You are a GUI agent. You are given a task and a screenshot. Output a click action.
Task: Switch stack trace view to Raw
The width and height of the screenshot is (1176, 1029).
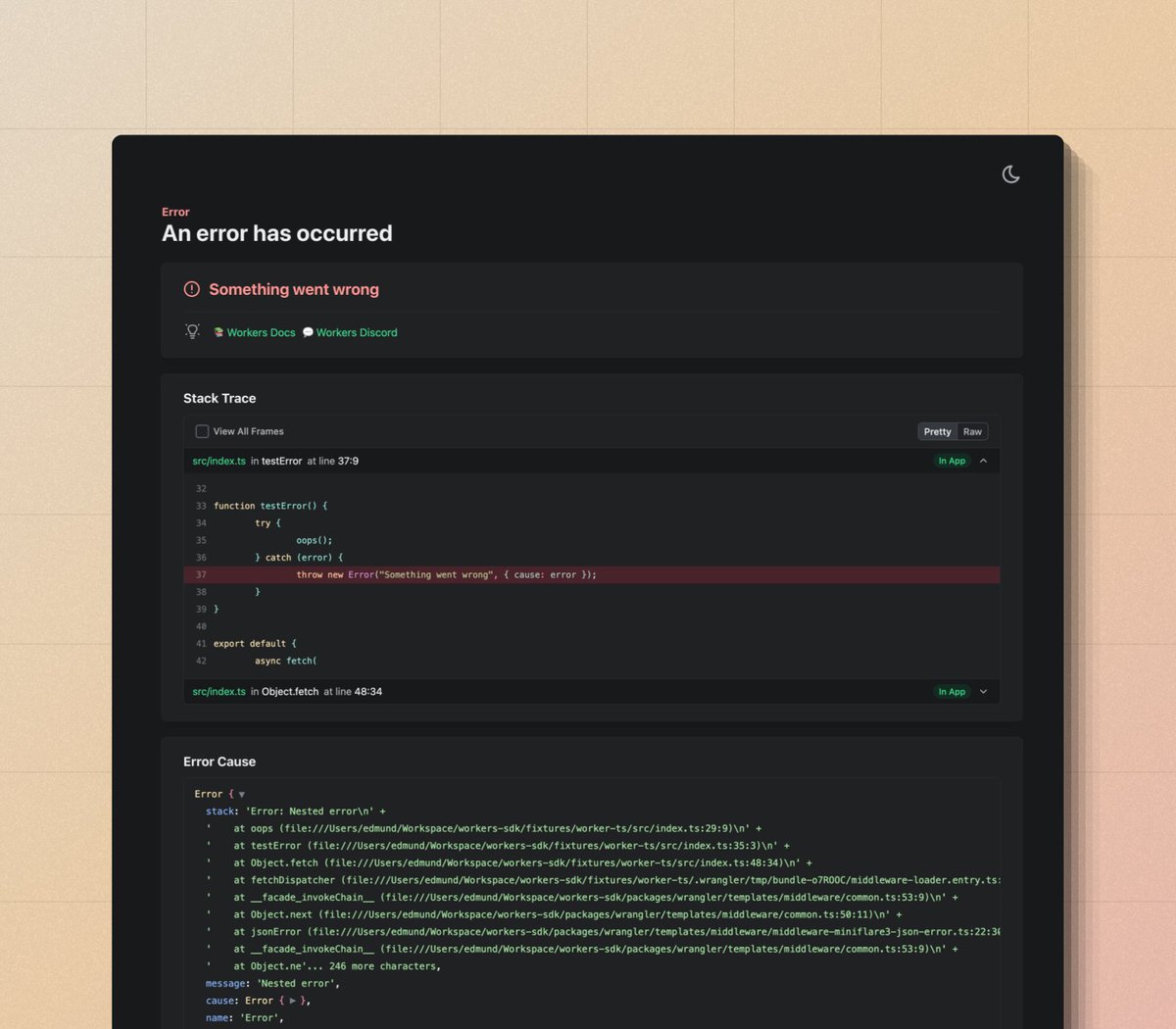(971, 431)
